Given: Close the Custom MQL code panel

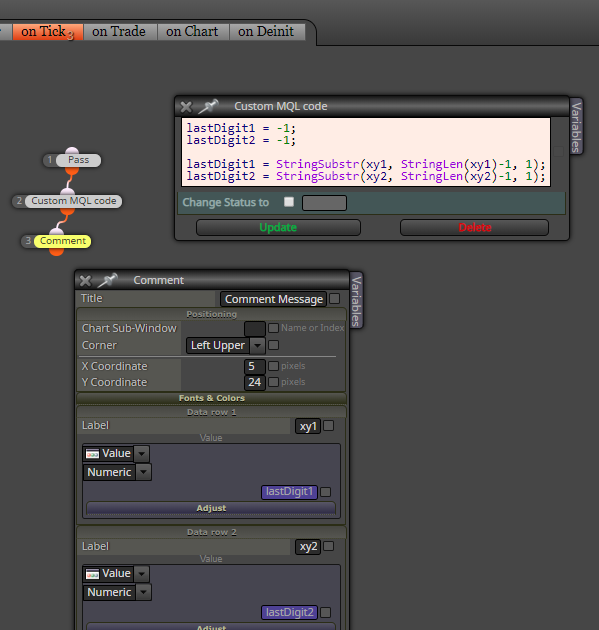Looking at the screenshot, I should coord(186,107).
